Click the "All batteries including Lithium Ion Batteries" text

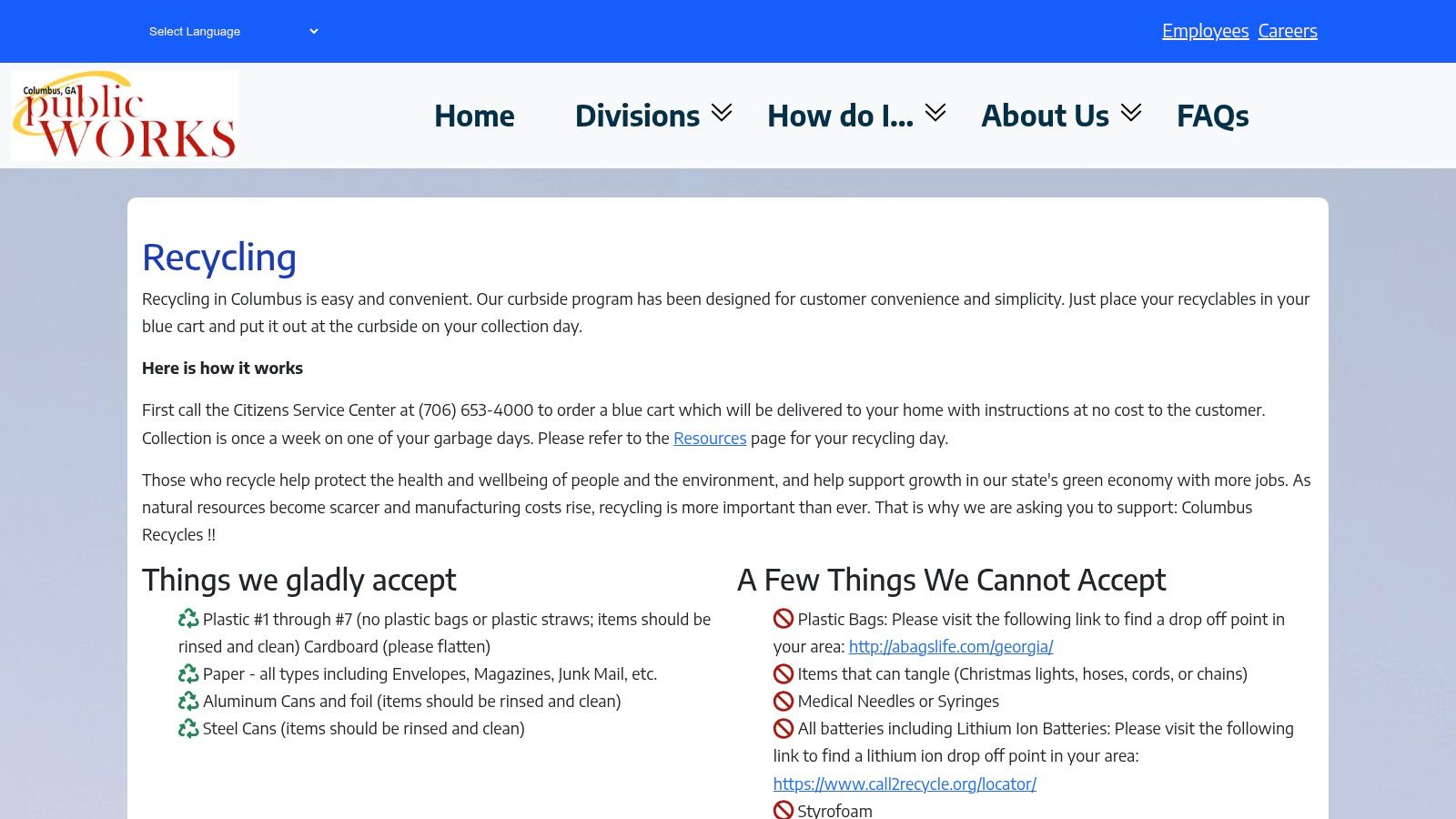click(x=1034, y=742)
